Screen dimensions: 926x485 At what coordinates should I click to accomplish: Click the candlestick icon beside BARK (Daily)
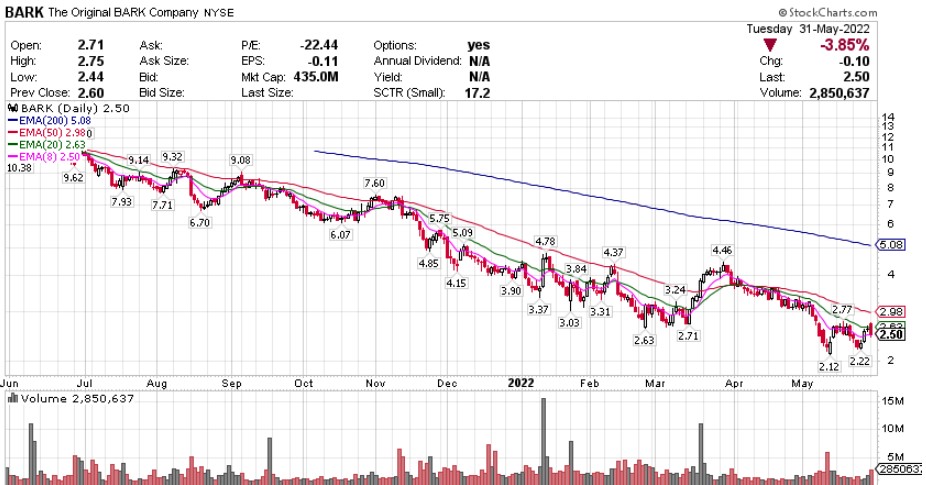pyautogui.click(x=12, y=109)
